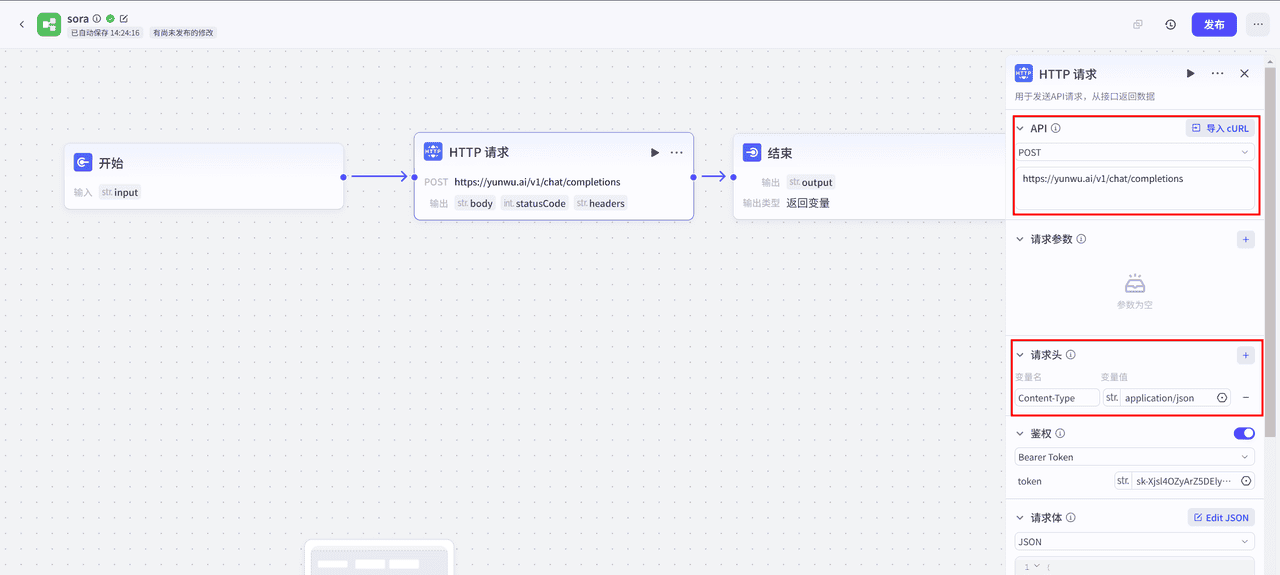Click the Edit JSON button
The image size is (1280, 575).
pos(1220,518)
